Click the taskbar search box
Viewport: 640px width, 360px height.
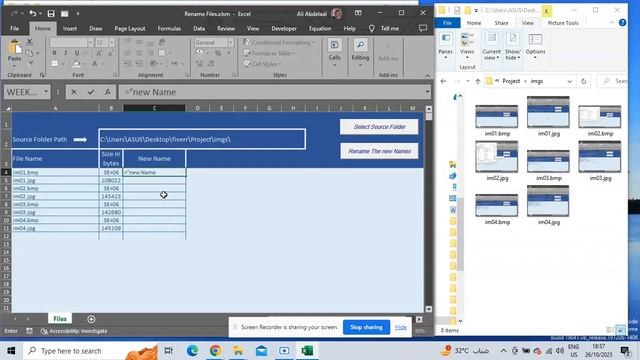pos(90,351)
